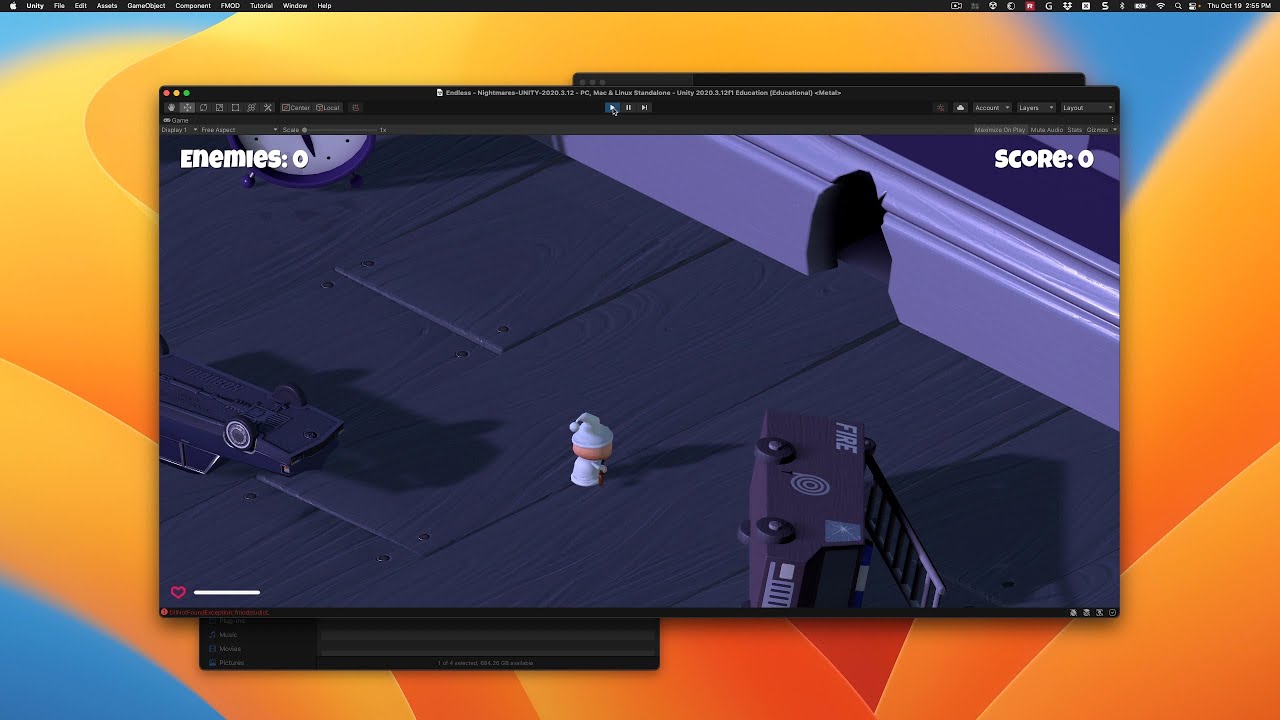Open the custom editor tools icon
Image resolution: width=1280 pixels, height=720 pixels.
pyautogui.click(x=267, y=108)
